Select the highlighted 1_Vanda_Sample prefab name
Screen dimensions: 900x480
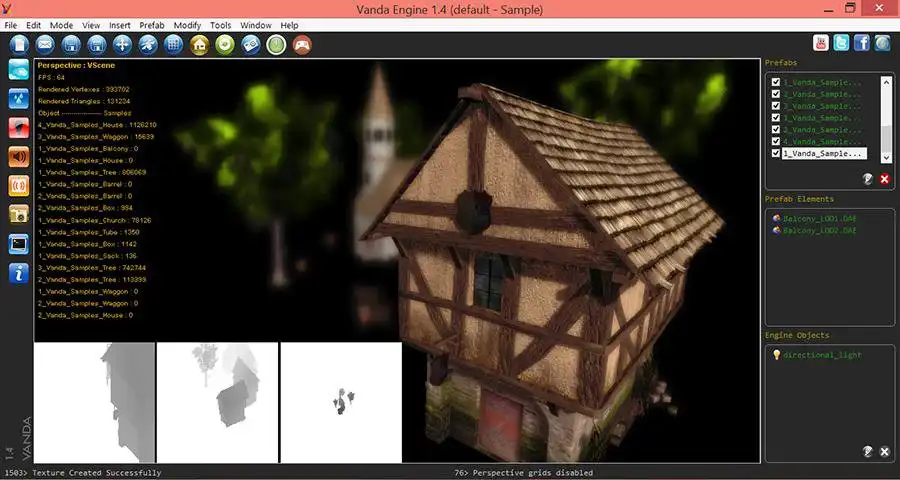click(824, 153)
